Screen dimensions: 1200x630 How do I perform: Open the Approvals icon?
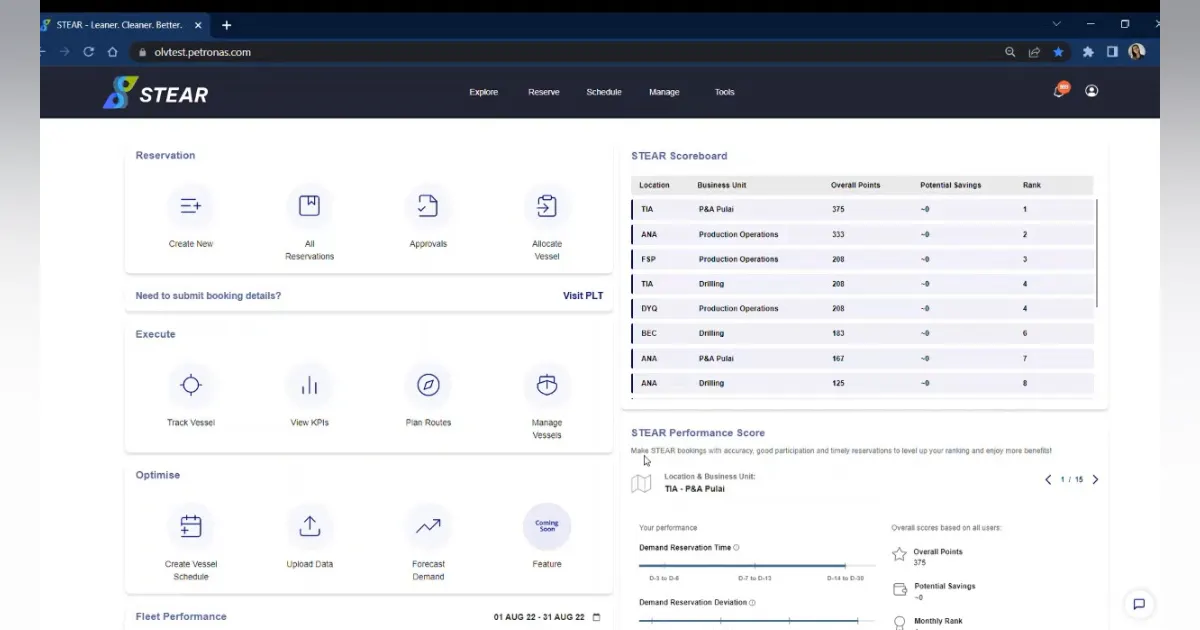click(428, 207)
